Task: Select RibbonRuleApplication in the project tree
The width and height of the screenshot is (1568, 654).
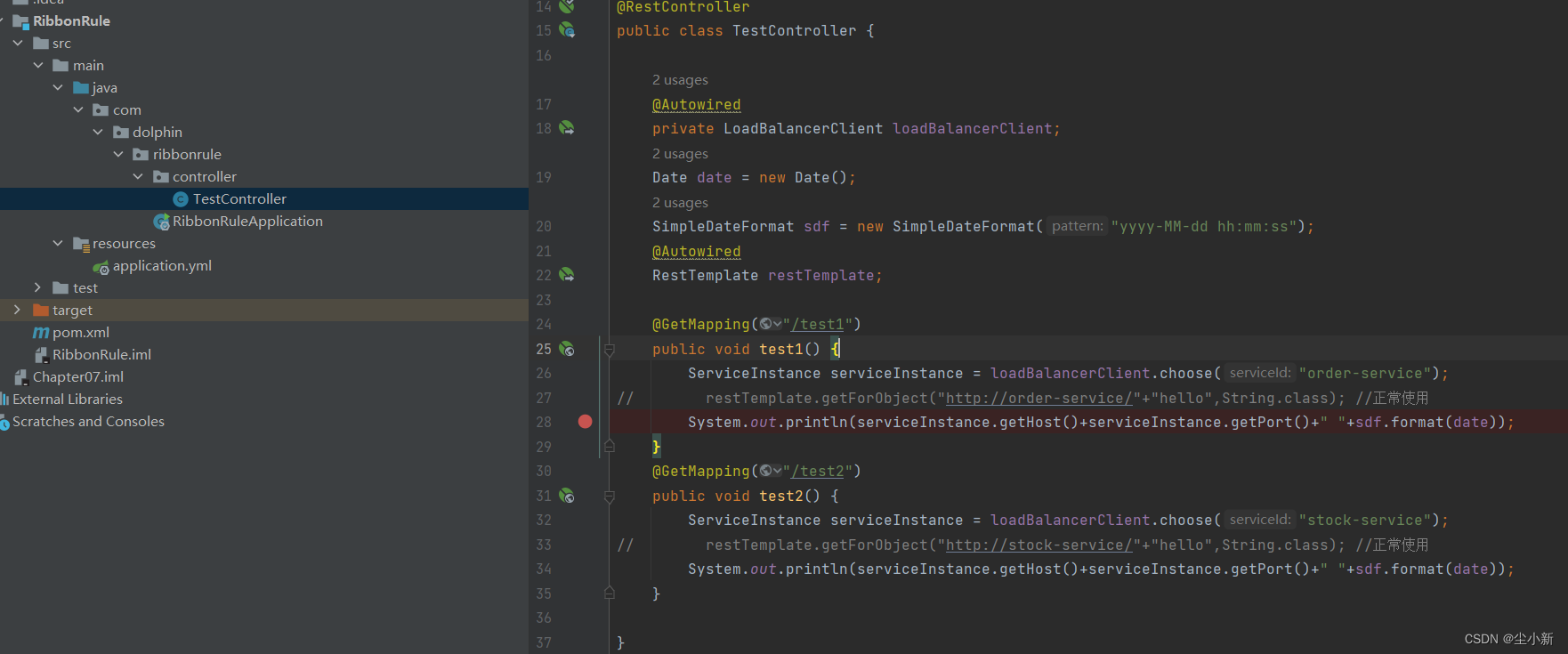Action: [x=247, y=222]
